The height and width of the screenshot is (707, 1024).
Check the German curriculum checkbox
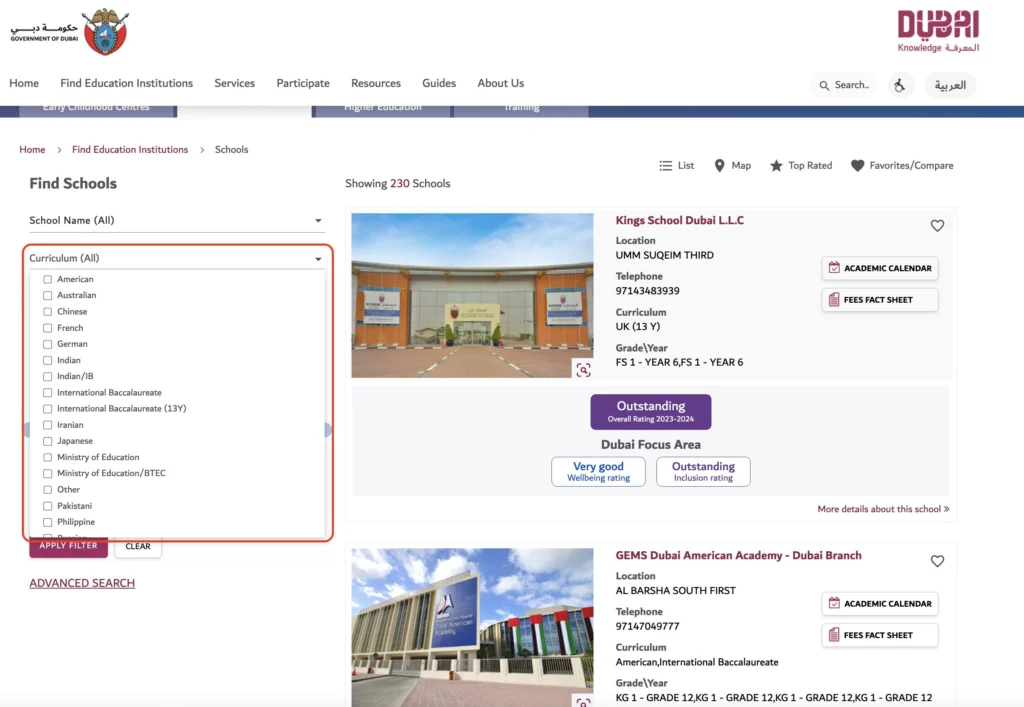(x=48, y=344)
